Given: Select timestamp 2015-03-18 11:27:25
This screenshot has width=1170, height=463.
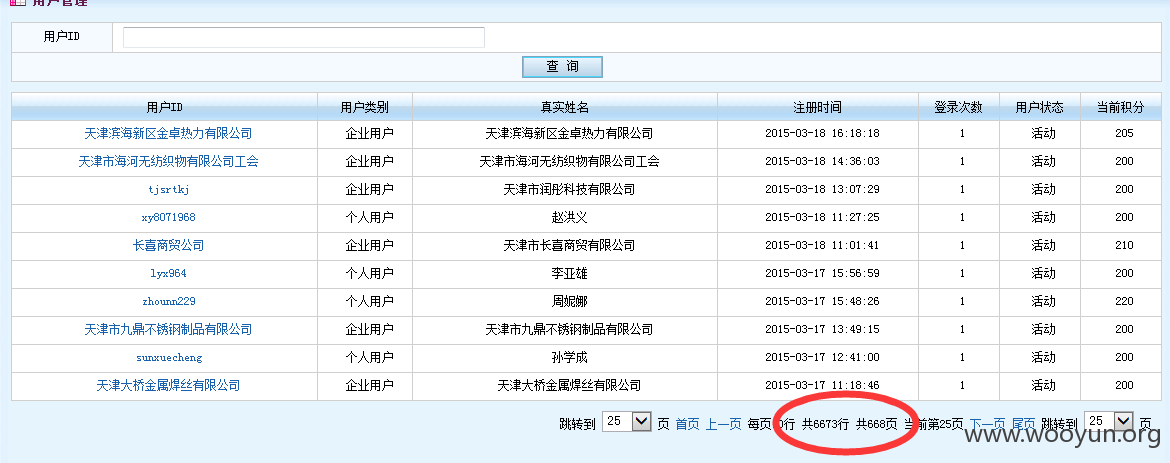Looking at the screenshot, I should (x=822, y=217).
